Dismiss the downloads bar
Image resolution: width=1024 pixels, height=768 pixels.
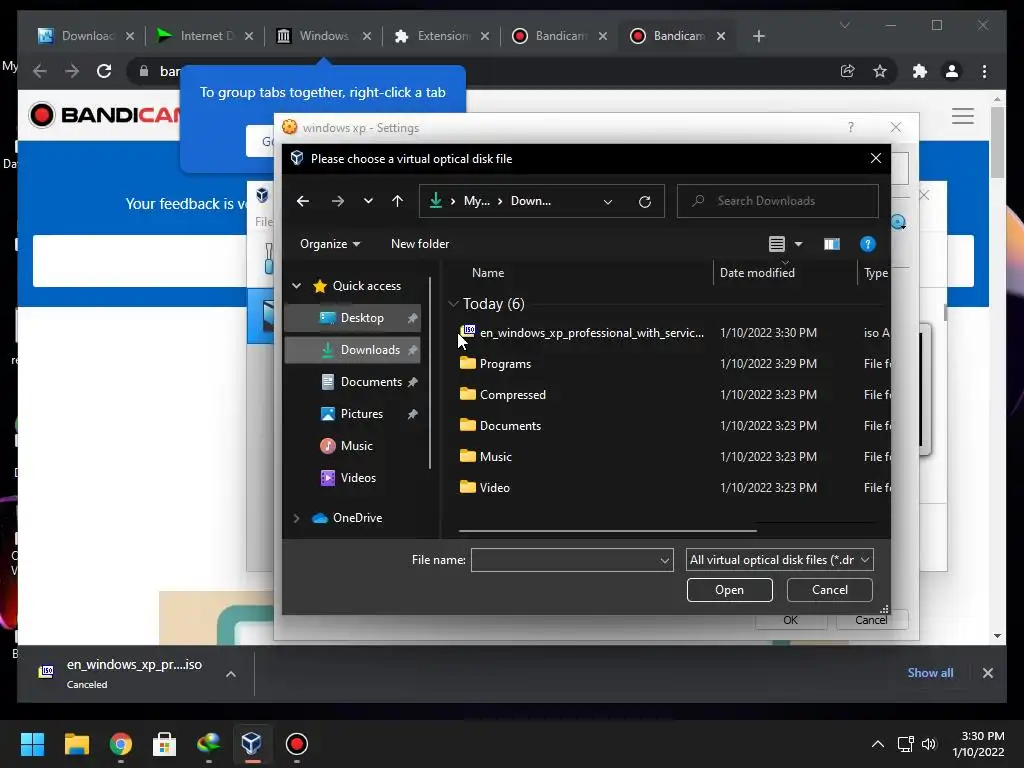pos(987,673)
